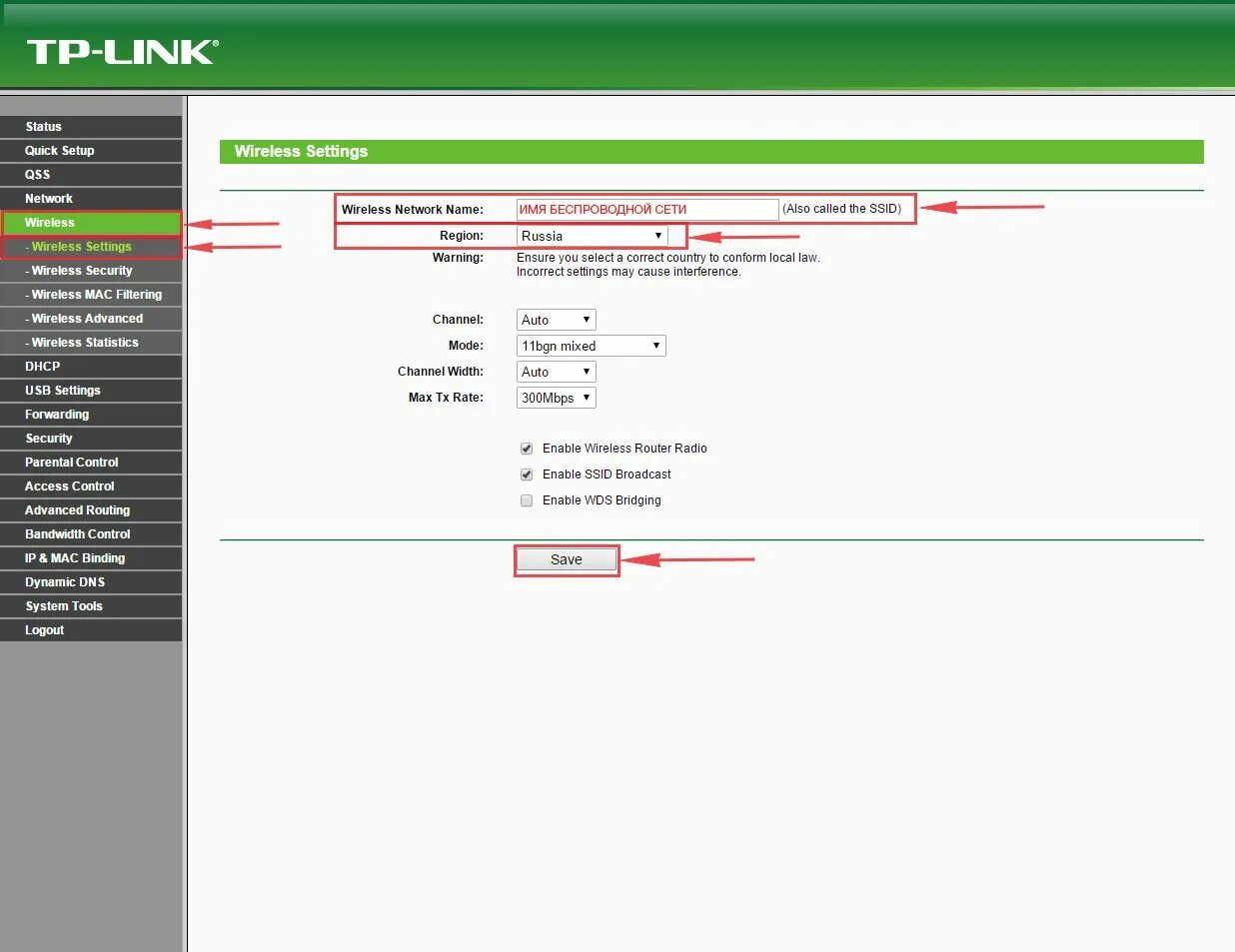Open Dynamic DNS menu item
This screenshot has width=1235, height=952.
tap(91, 582)
